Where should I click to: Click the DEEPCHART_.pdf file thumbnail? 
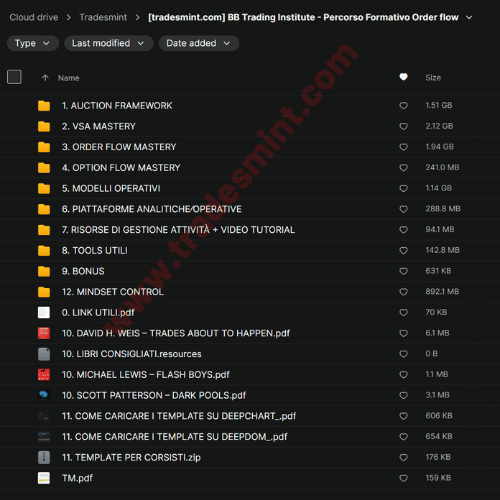44,416
